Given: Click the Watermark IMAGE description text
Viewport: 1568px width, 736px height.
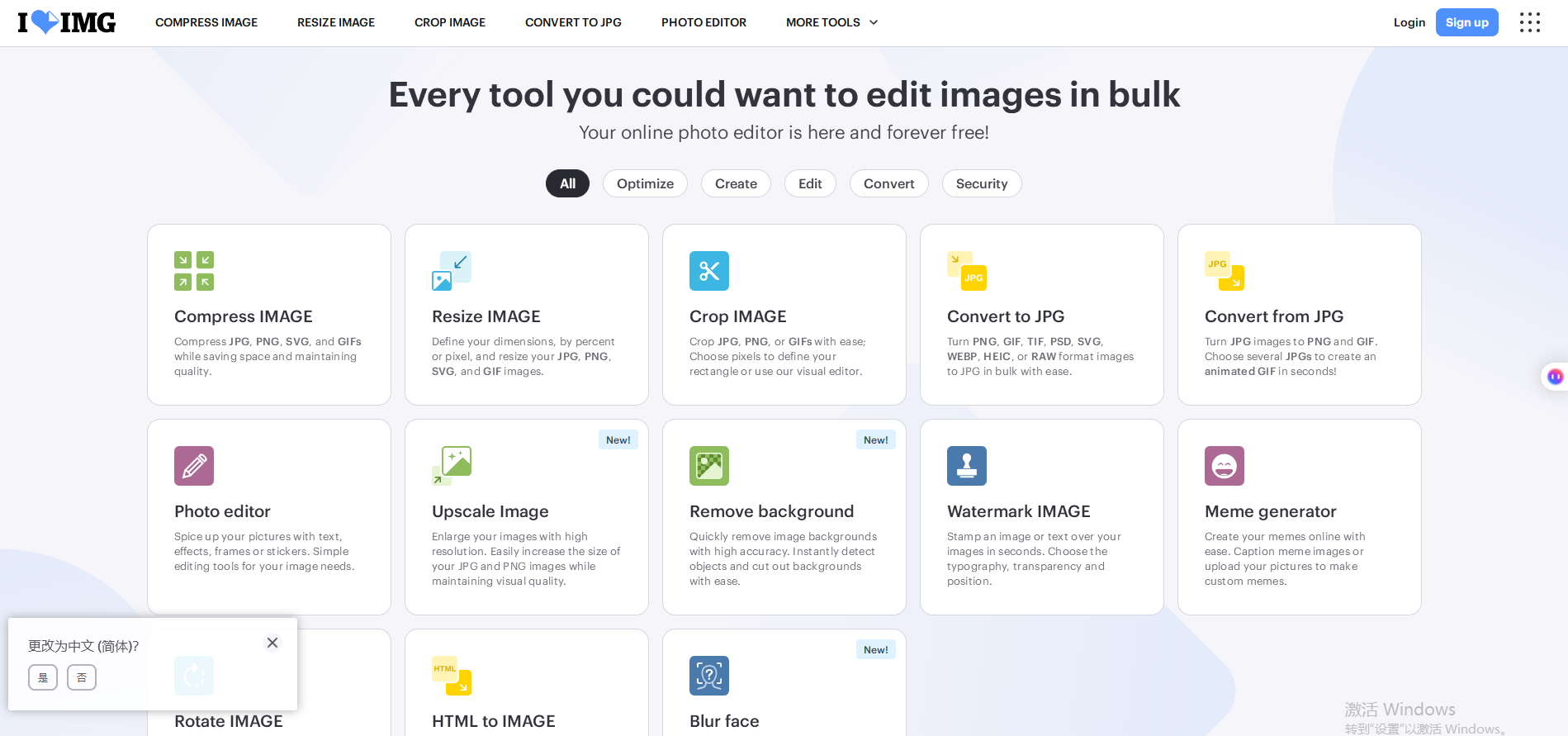Looking at the screenshot, I should click(1034, 559).
